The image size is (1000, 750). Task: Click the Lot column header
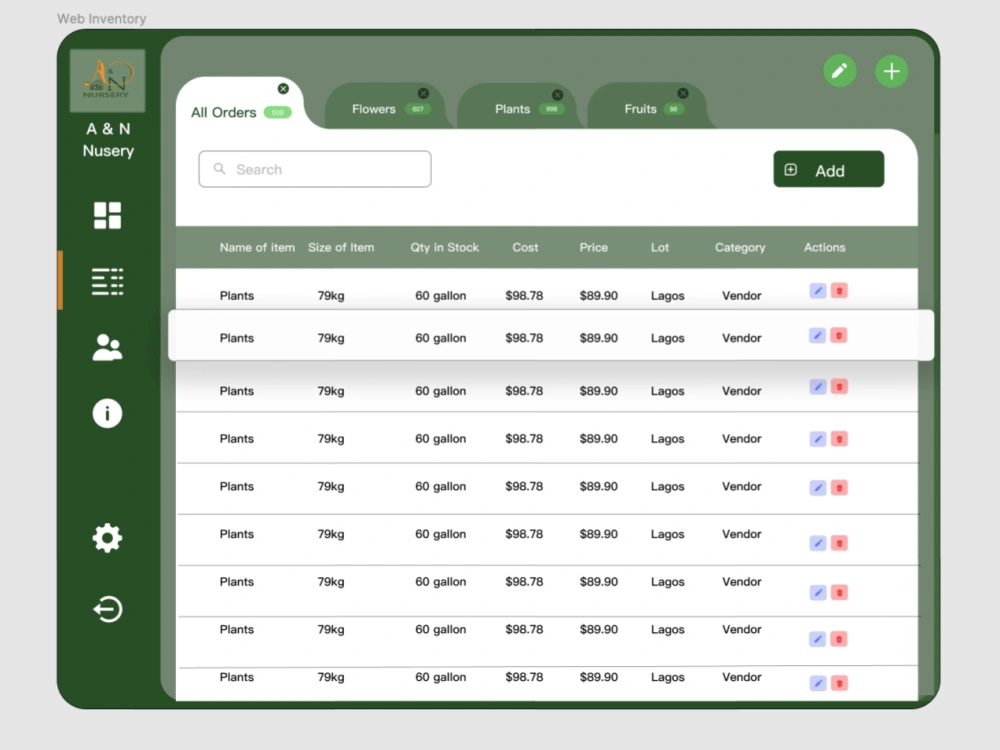660,247
